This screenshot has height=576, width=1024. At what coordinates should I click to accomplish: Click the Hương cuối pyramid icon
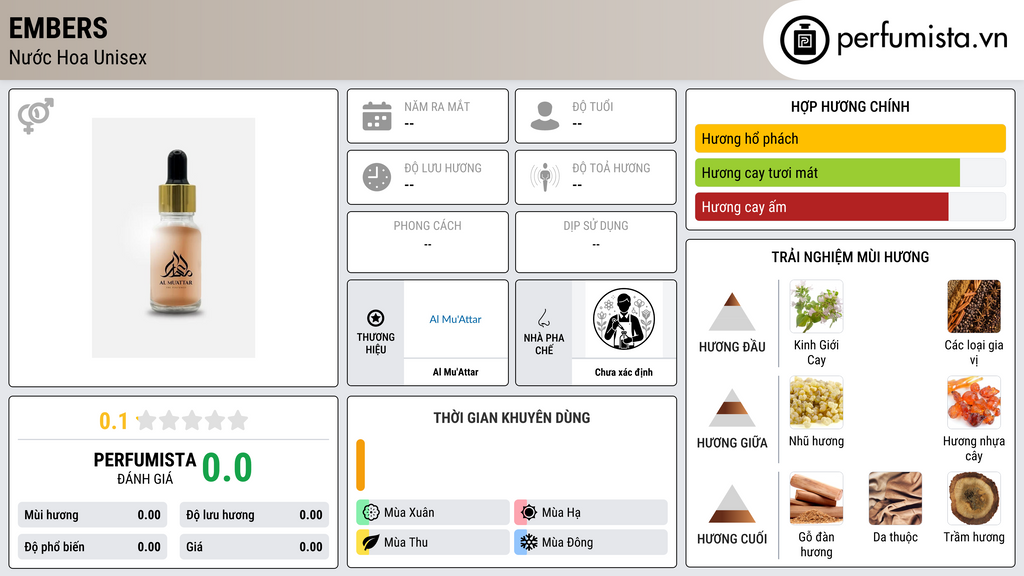(x=732, y=504)
